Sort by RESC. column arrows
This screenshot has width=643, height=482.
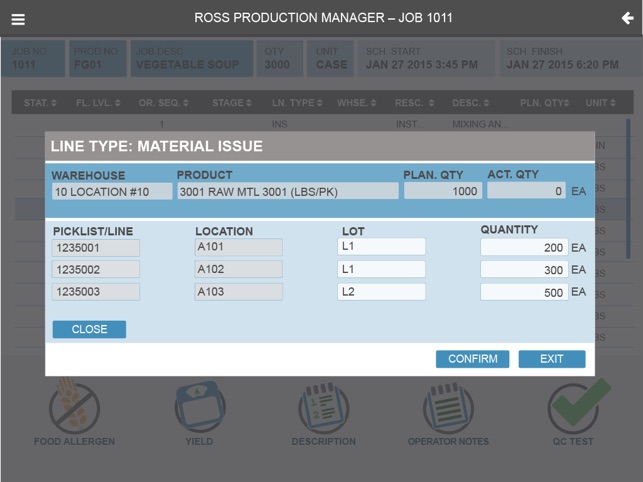431,103
